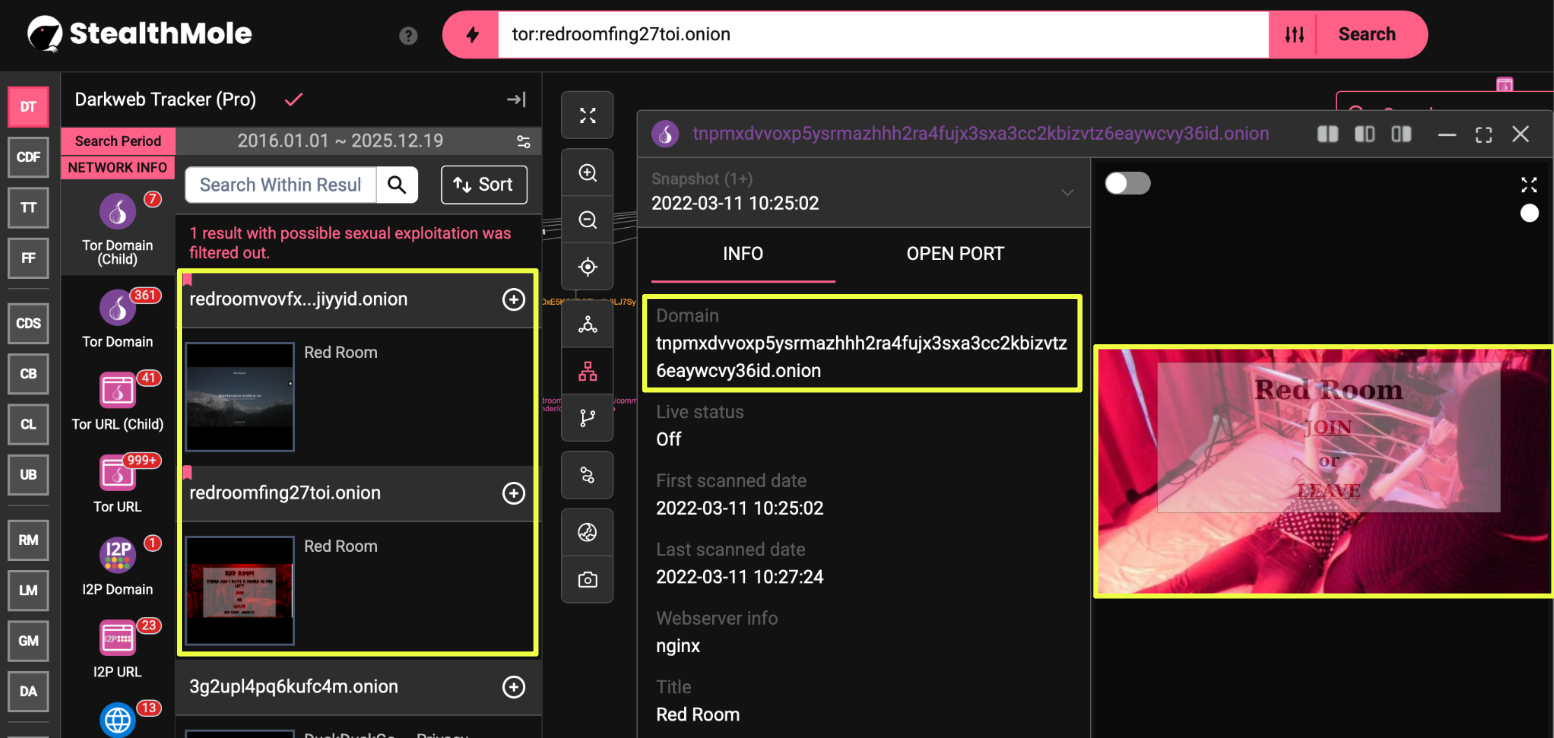
Task: Expand the Snapshot date dropdown
Action: 1067,192
